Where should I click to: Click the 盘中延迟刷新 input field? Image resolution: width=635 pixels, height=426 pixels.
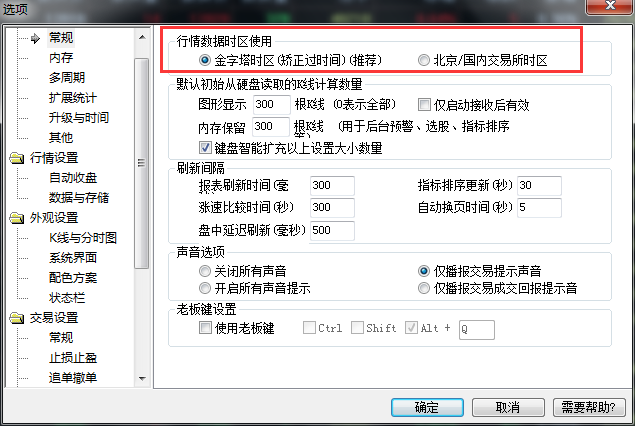coord(332,230)
